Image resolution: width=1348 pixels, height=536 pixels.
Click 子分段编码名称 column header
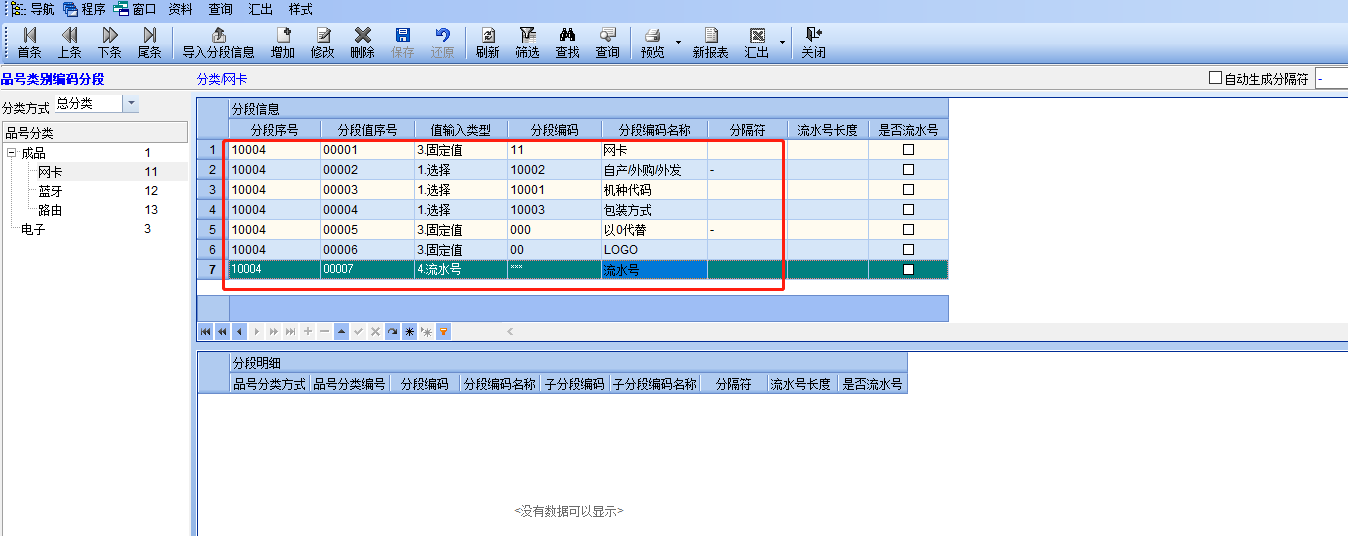(655, 384)
